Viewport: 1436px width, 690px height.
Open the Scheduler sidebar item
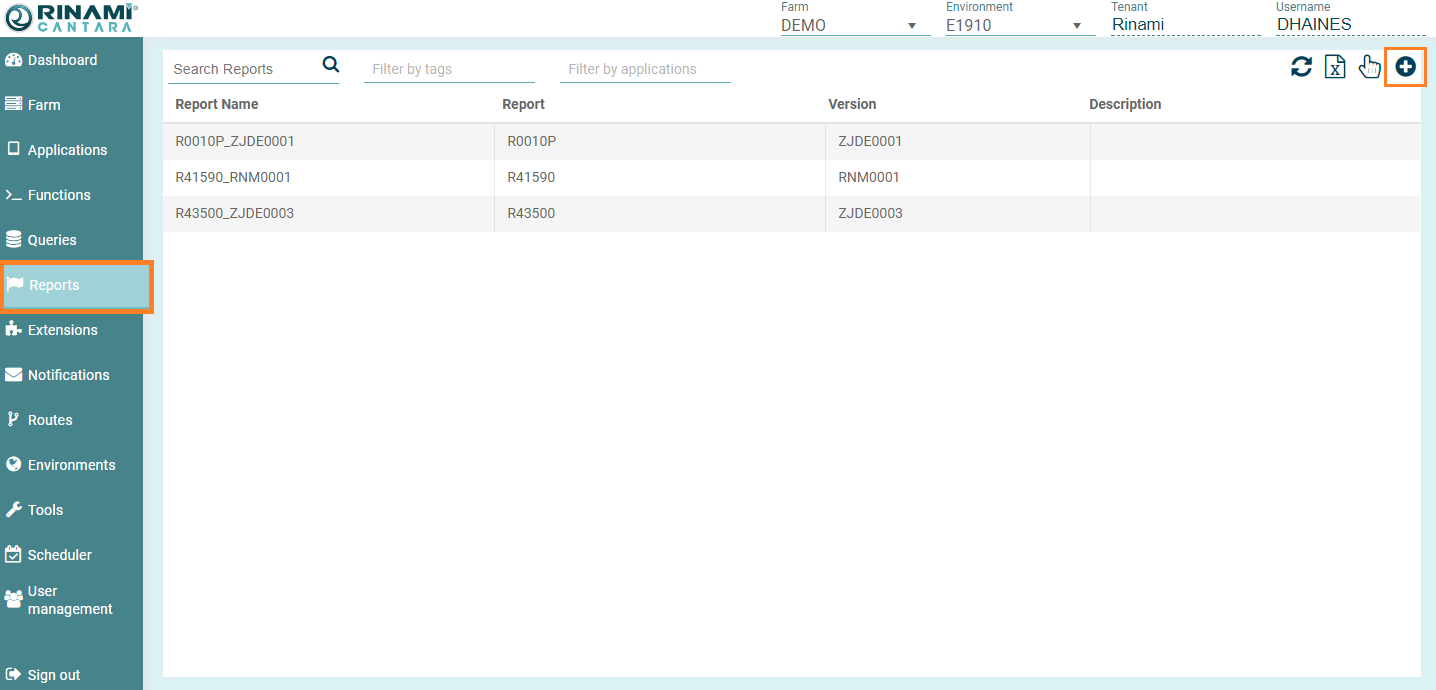coord(59,555)
